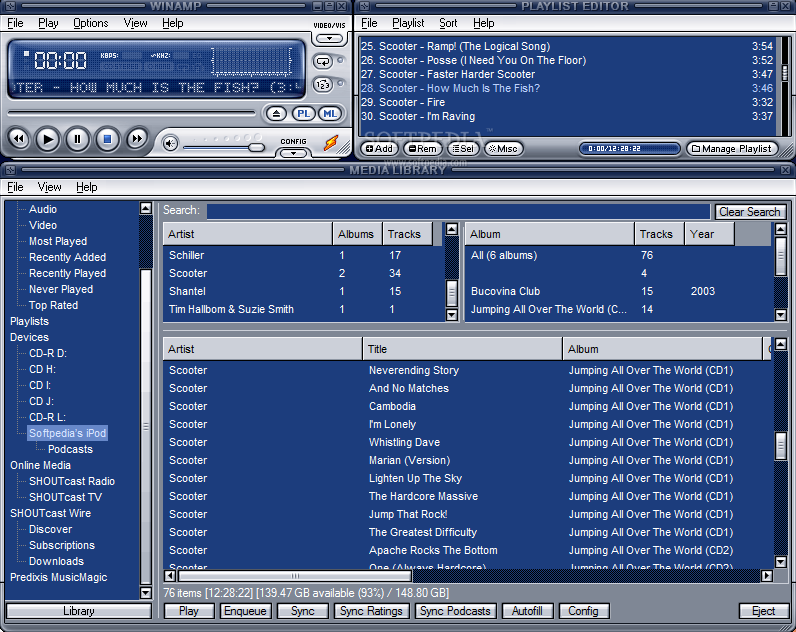Click the Add button in playlist
Image resolution: width=796 pixels, height=632 pixels.
click(379, 149)
